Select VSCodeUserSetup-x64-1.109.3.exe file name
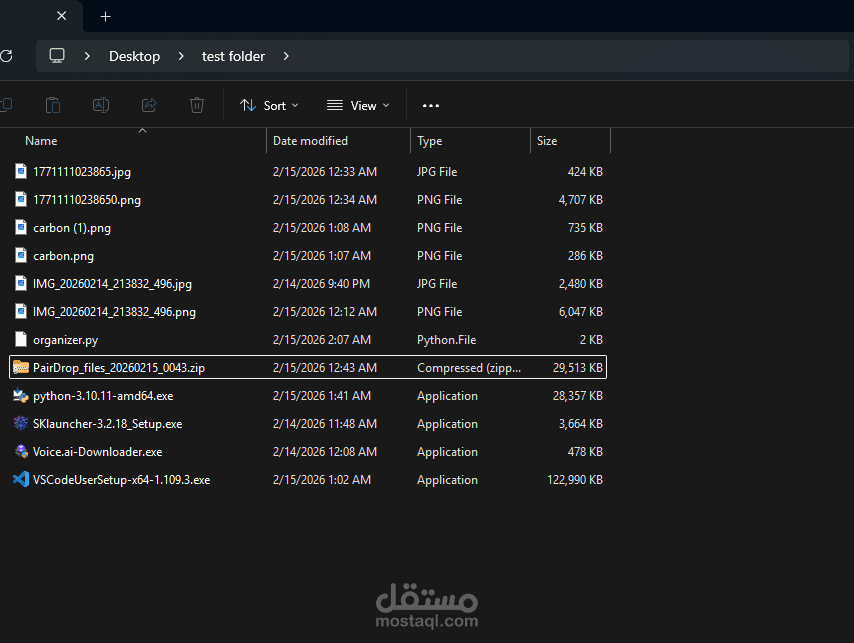Image resolution: width=854 pixels, height=643 pixels. (121, 480)
